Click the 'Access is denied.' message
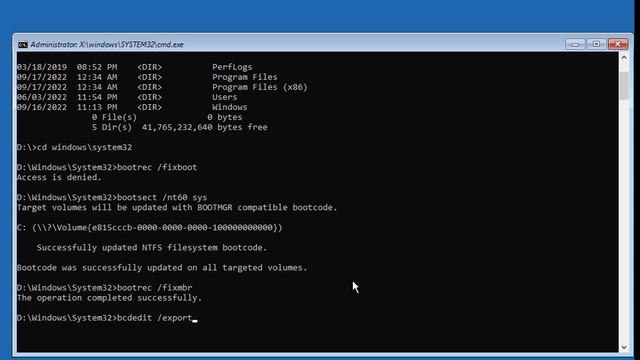 click(59, 177)
